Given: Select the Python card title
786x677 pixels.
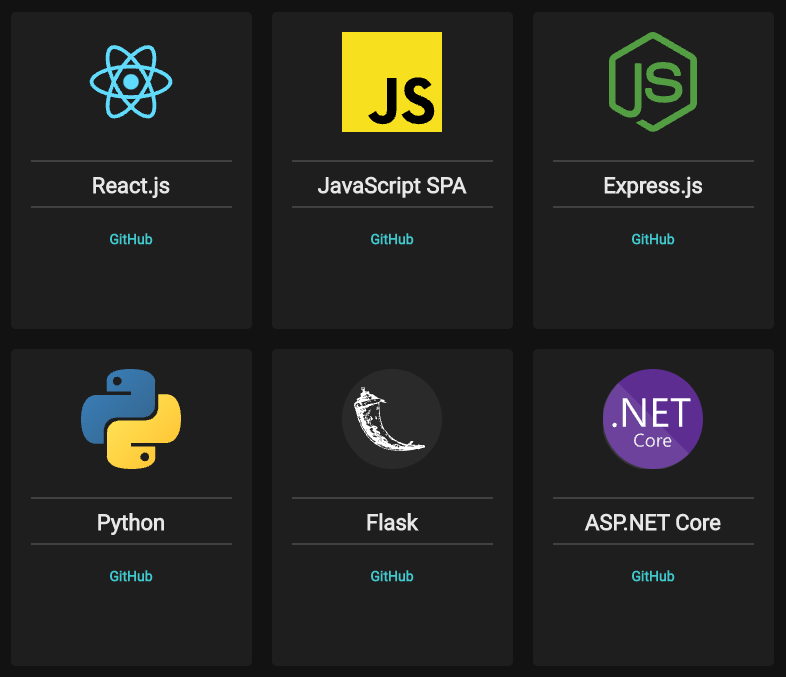Looking at the screenshot, I should click(x=131, y=523).
